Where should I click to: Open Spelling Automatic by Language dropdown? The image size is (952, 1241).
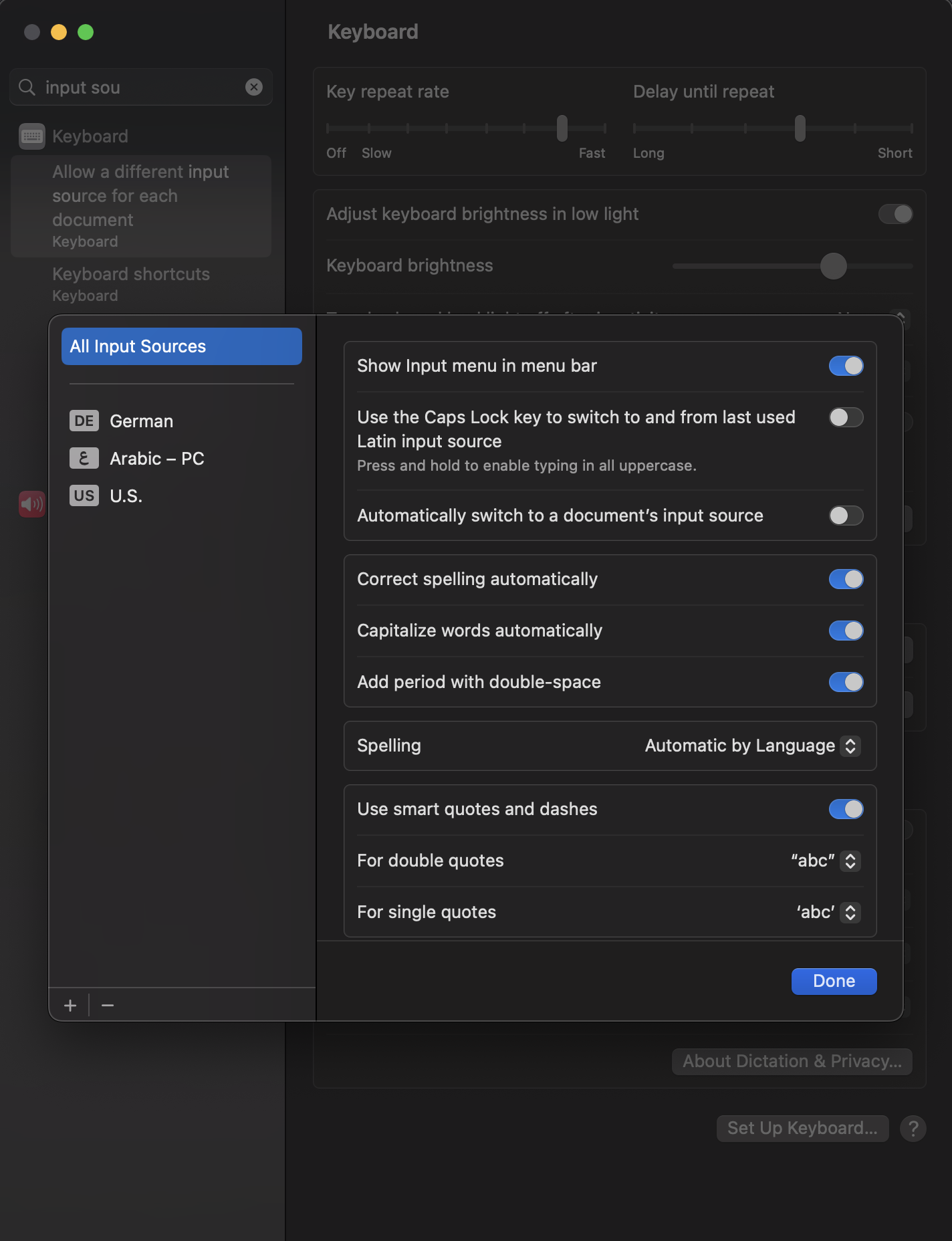tap(752, 746)
